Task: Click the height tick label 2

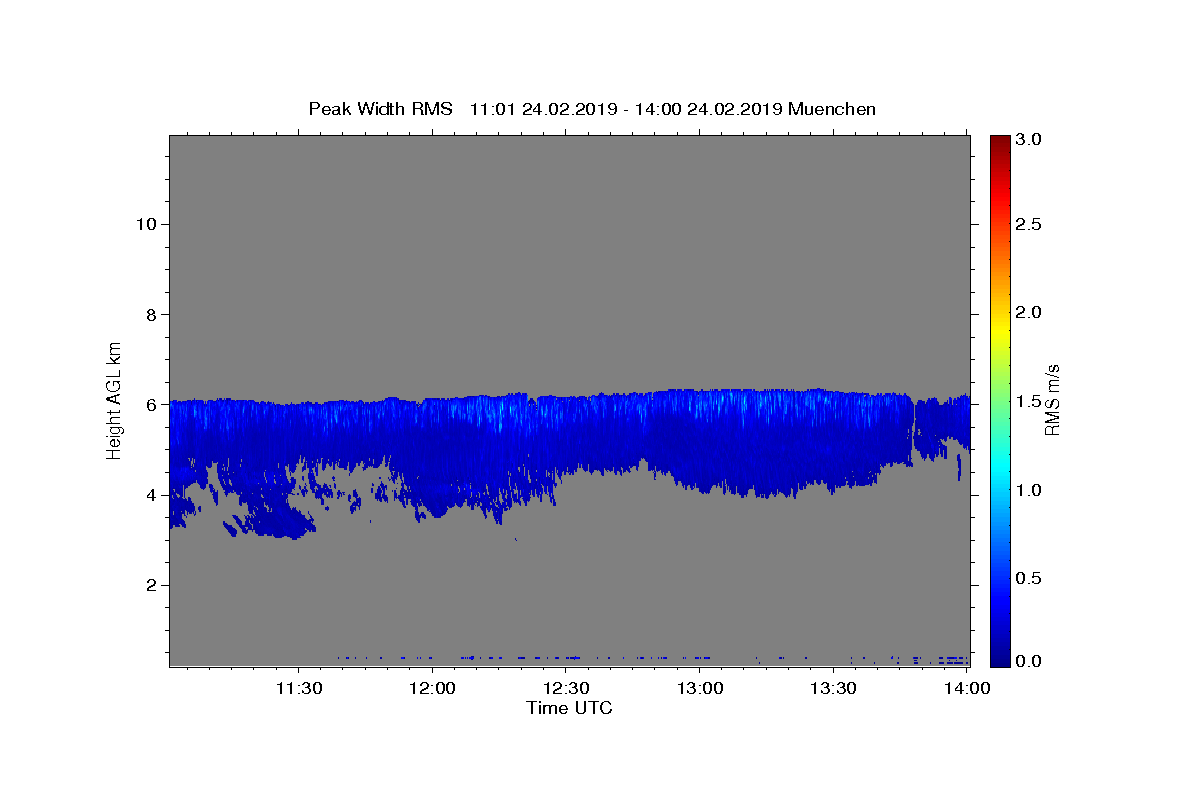Action: pyautogui.click(x=150, y=585)
